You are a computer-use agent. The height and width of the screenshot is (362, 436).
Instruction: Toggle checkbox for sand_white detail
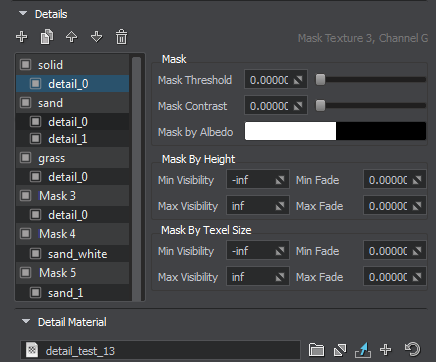[35, 254]
